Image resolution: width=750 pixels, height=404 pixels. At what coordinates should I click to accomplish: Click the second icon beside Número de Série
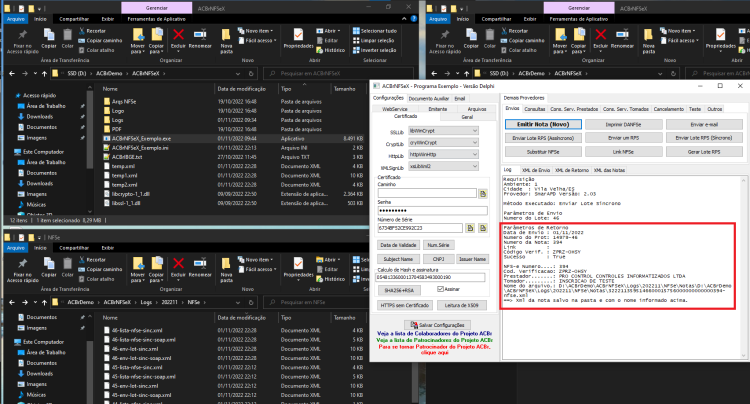click(x=483, y=228)
